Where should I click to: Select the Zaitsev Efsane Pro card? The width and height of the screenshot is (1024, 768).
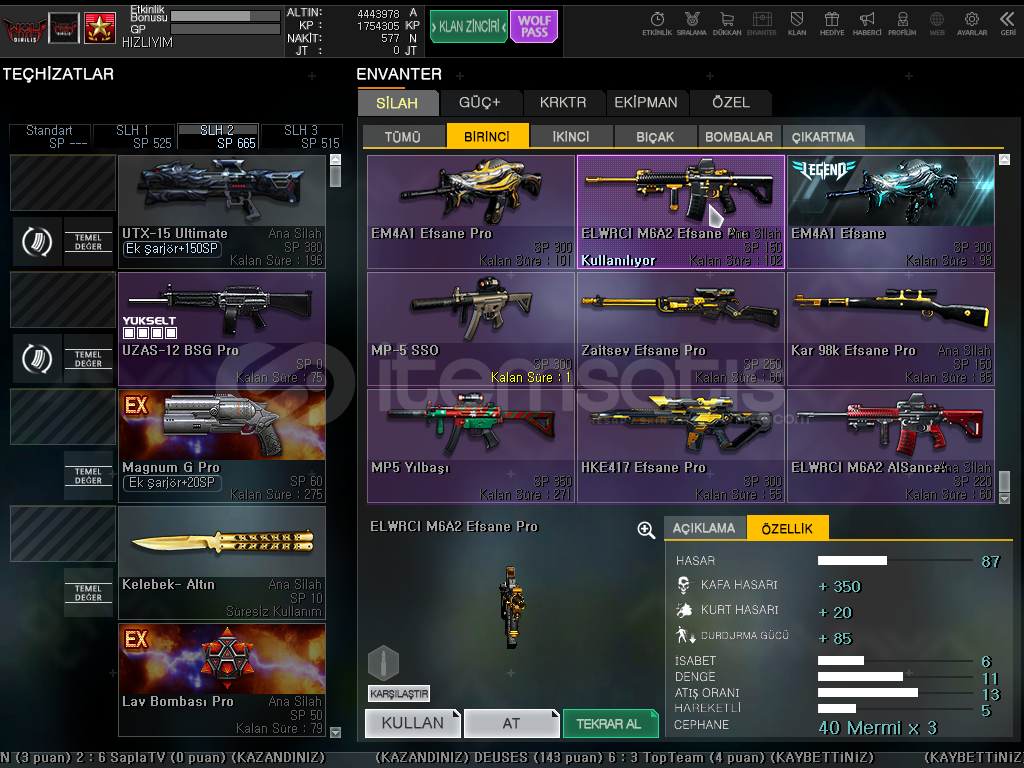[681, 329]
